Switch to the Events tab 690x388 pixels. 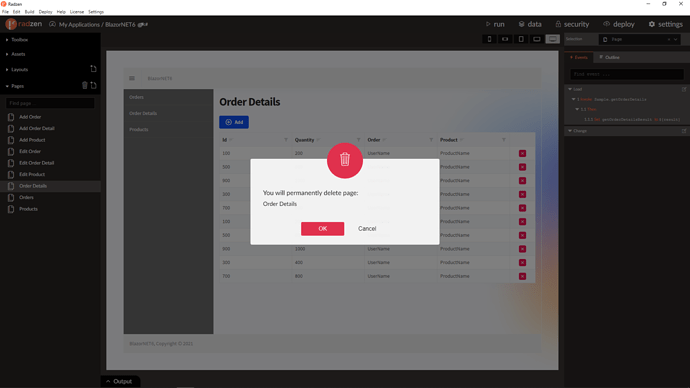pos(579,57)
